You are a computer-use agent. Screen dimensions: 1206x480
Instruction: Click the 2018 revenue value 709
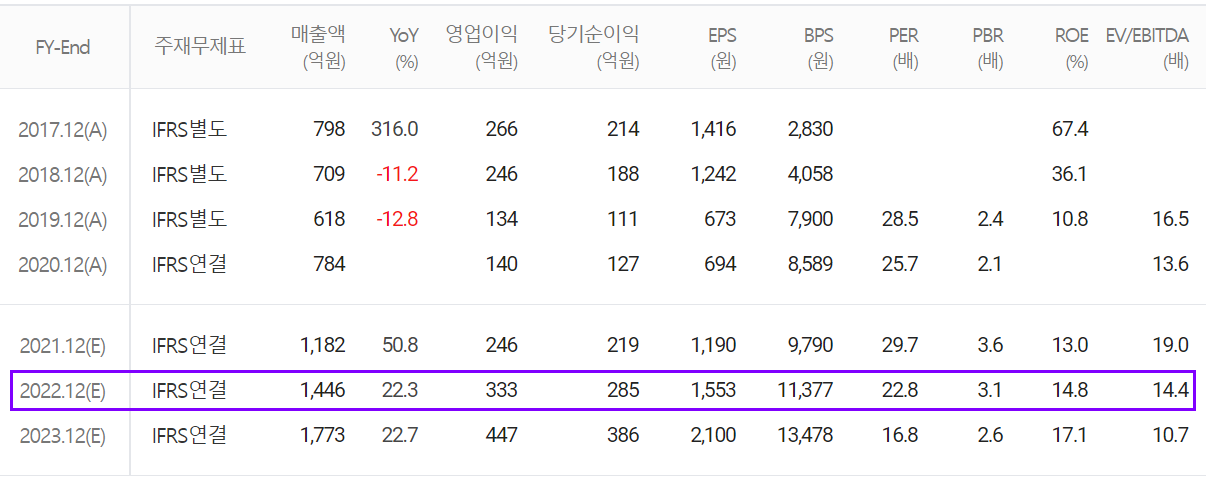pos(329,174)
